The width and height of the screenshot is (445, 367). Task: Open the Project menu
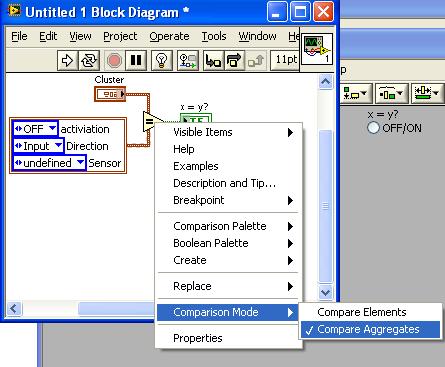(120, 36)
